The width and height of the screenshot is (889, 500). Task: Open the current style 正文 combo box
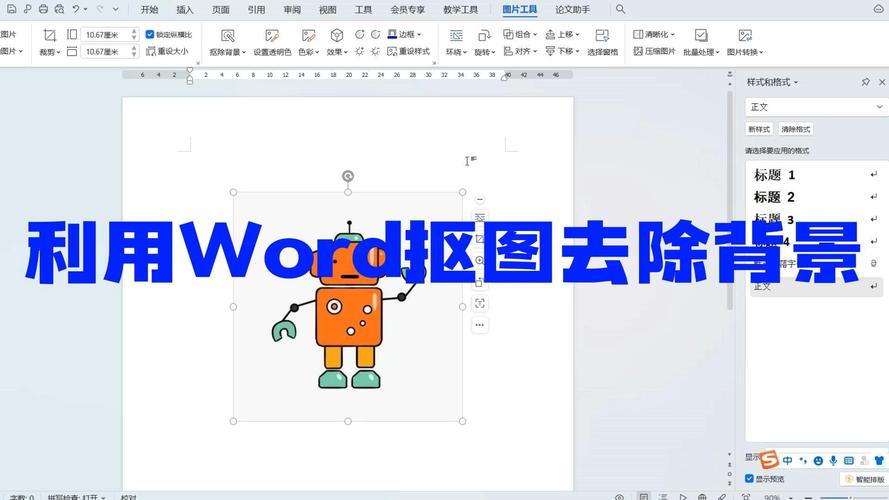click(816, 107)
